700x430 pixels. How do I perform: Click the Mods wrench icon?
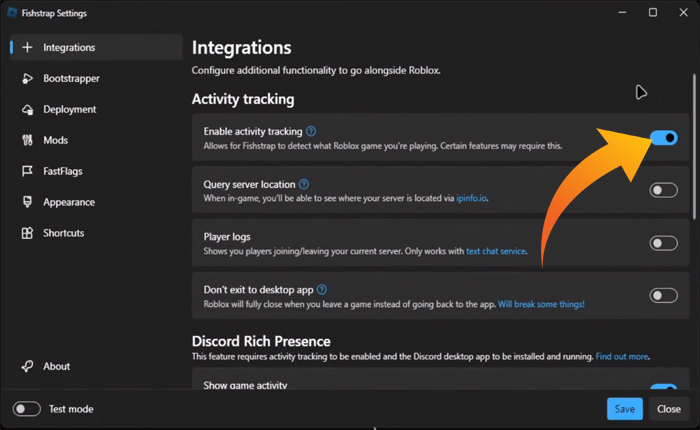(x=27, y=140)
